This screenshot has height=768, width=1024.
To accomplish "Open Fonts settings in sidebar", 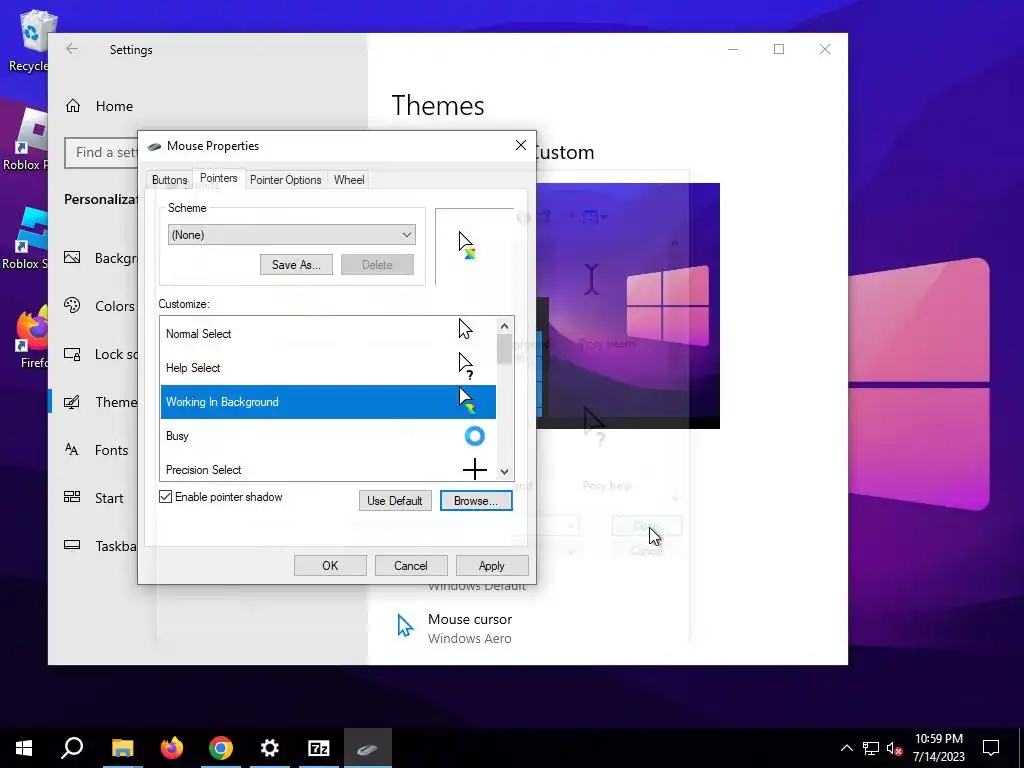I will pos(99,450).
